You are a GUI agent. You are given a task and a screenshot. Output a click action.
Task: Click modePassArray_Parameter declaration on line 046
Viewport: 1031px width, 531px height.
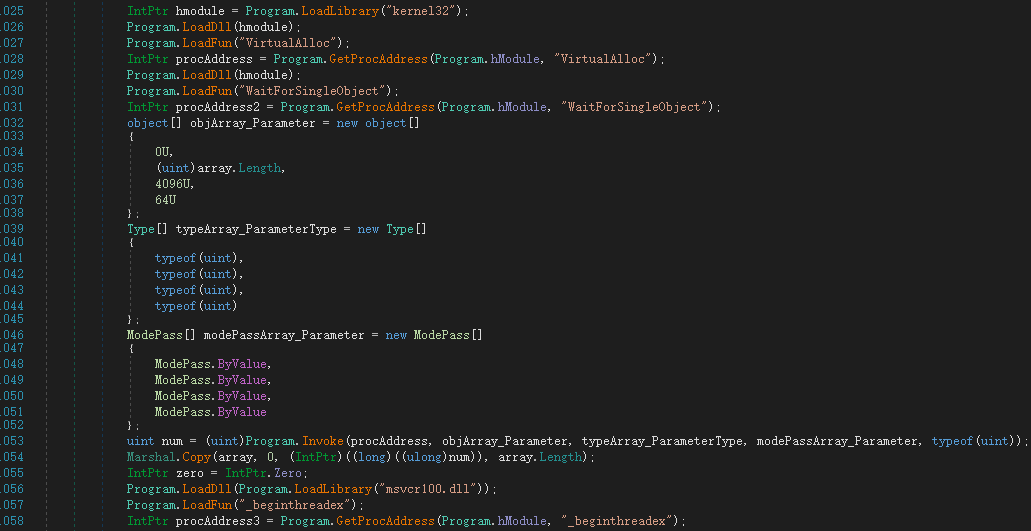[x=283, y=335]
